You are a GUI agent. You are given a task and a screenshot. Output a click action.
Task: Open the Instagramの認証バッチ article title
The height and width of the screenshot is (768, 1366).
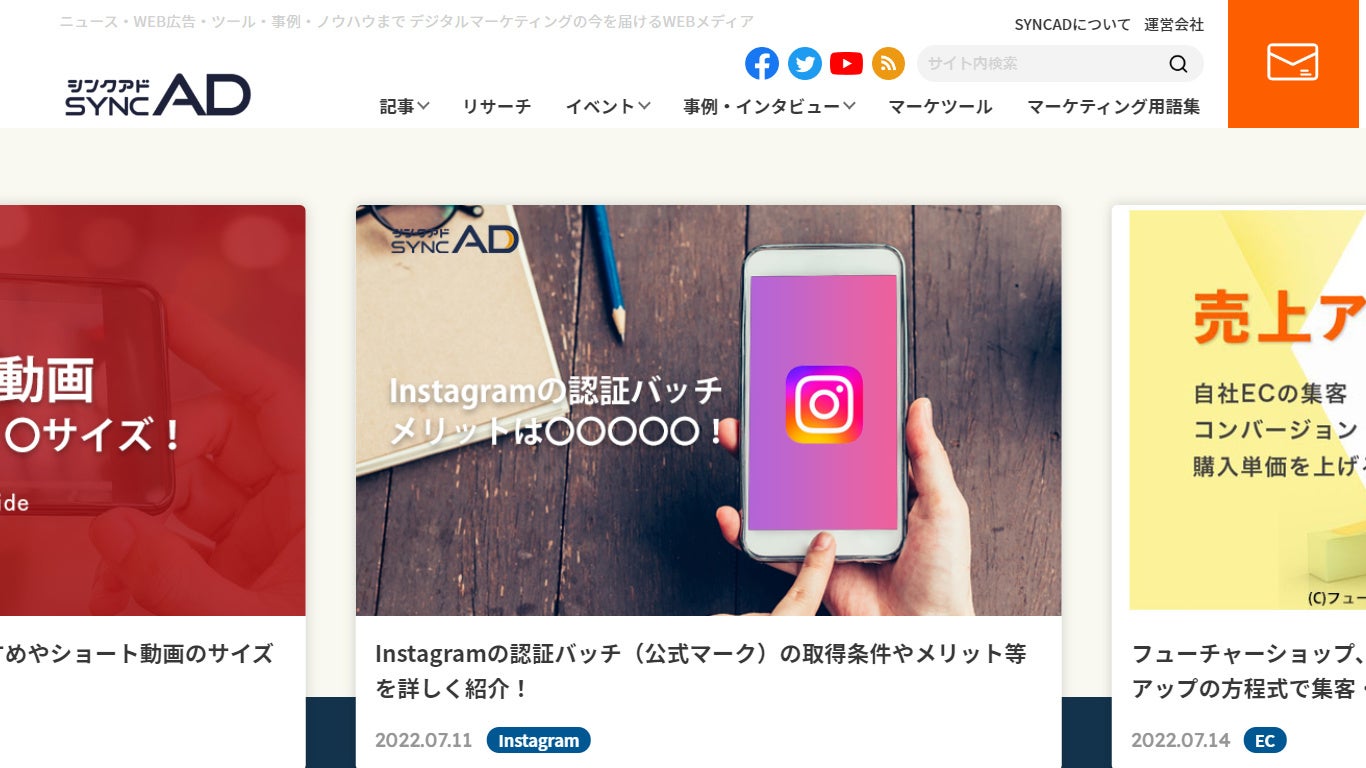click(x=700, y=671)
